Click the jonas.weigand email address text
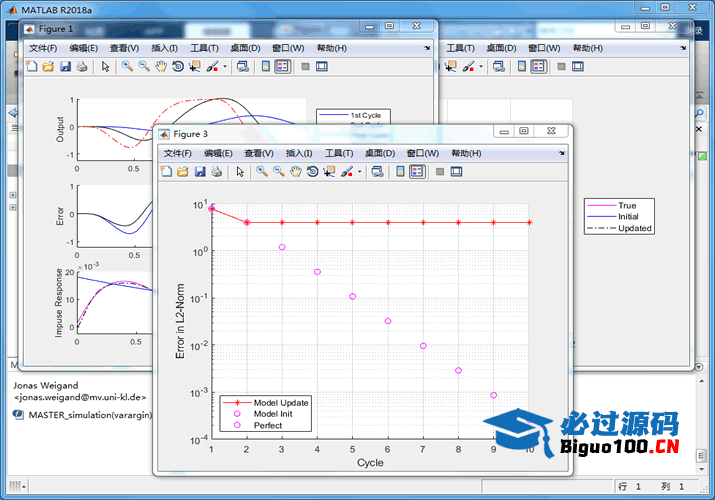Viewport: 715px width, 500px height. pos(80,397)
